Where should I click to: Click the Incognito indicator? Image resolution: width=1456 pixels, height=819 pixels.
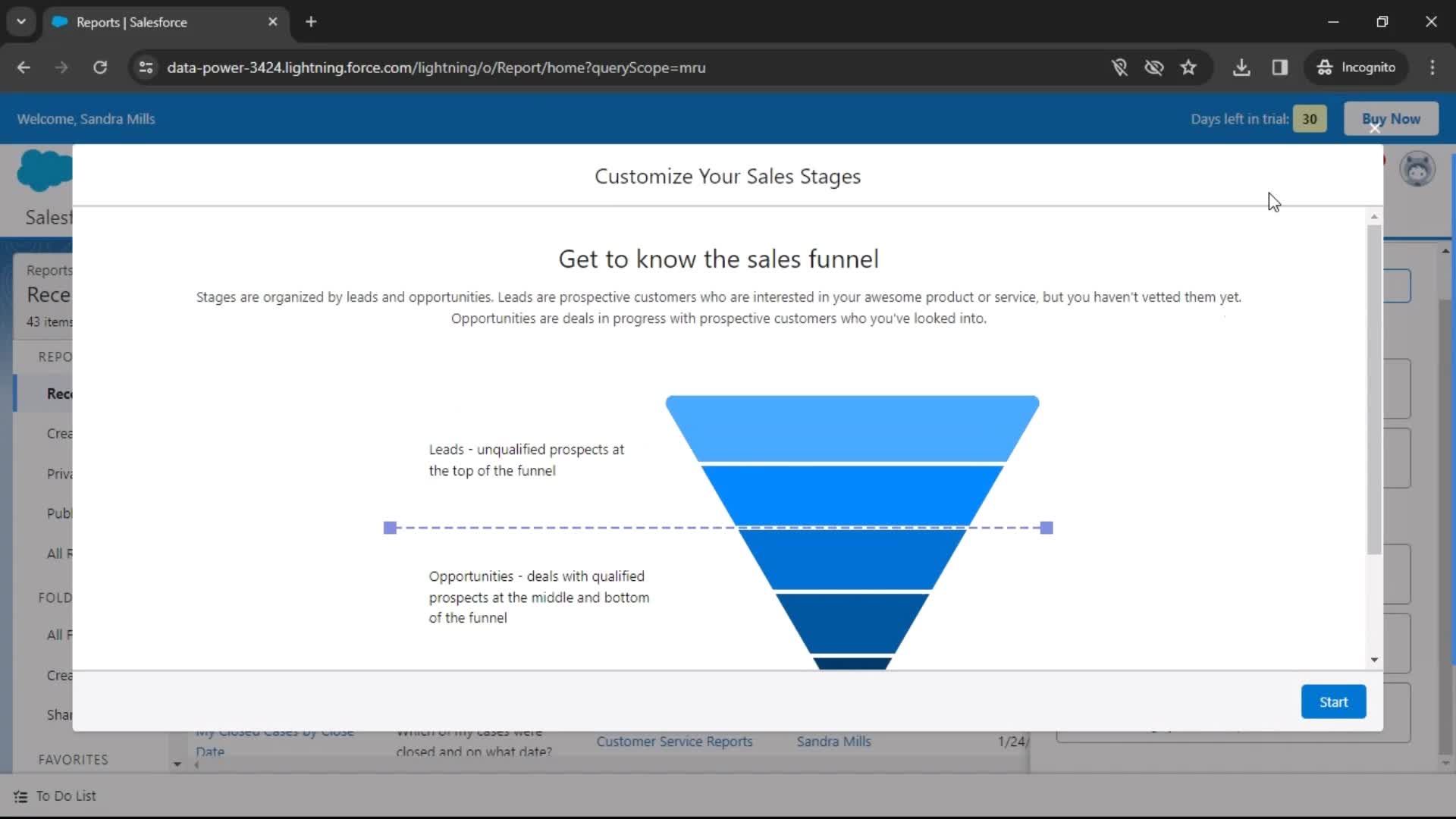click(1357, 67)
